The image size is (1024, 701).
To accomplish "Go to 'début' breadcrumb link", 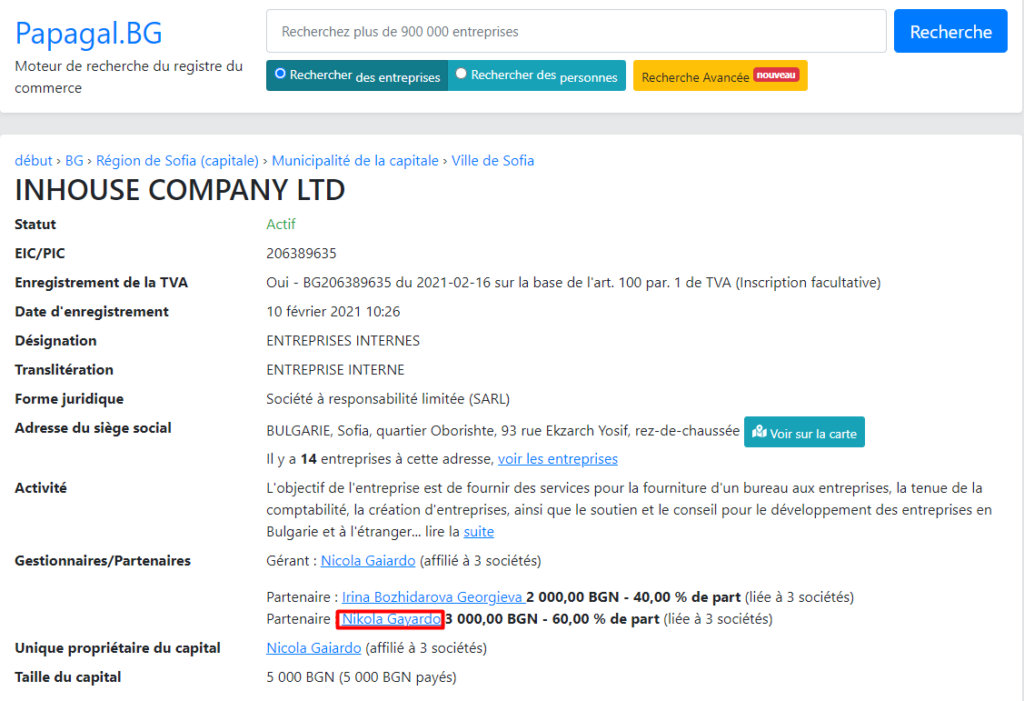I will [33, 161].
